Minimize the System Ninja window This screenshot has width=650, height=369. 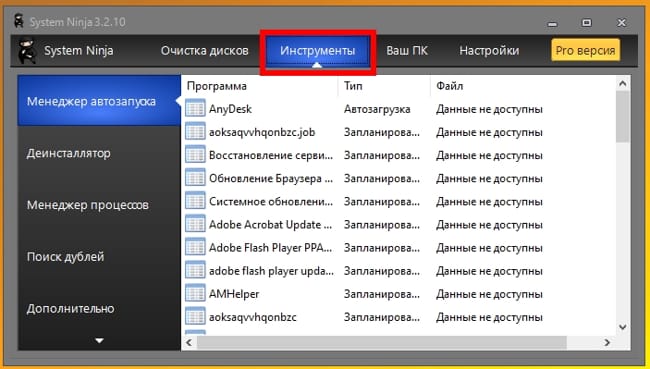point(552,23)
